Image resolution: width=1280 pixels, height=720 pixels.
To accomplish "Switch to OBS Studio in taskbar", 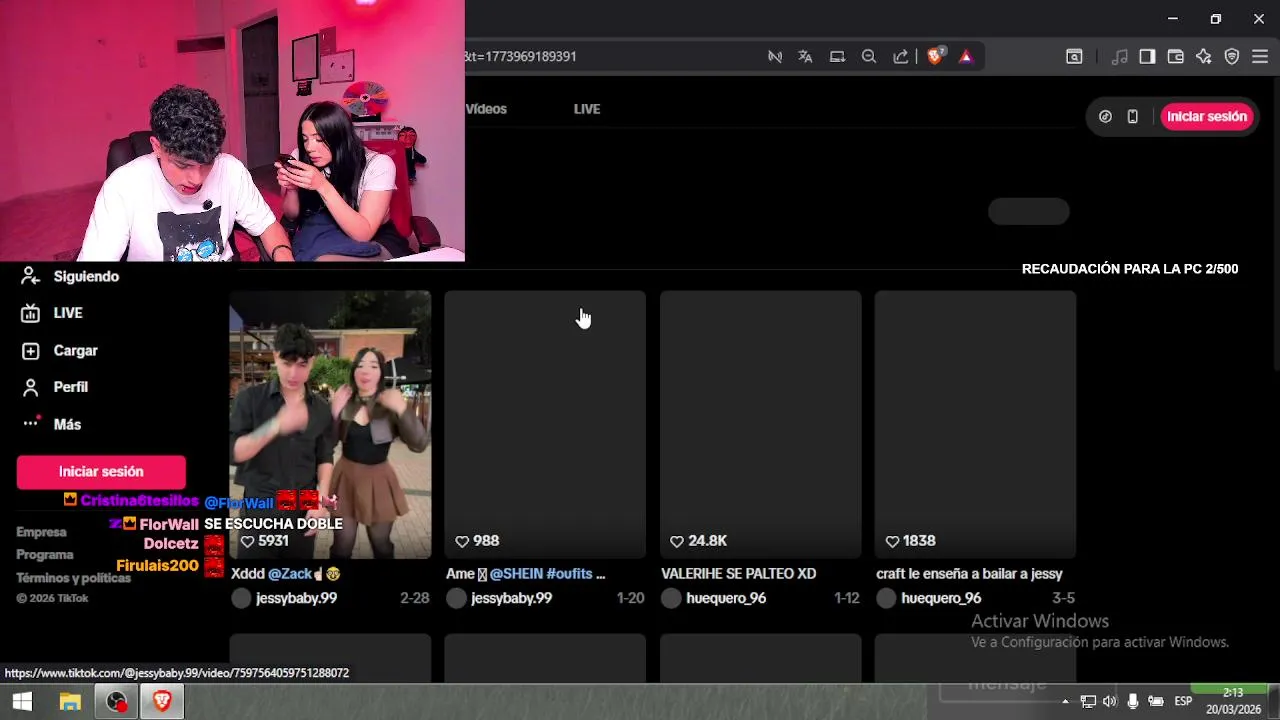I will 117,702.
